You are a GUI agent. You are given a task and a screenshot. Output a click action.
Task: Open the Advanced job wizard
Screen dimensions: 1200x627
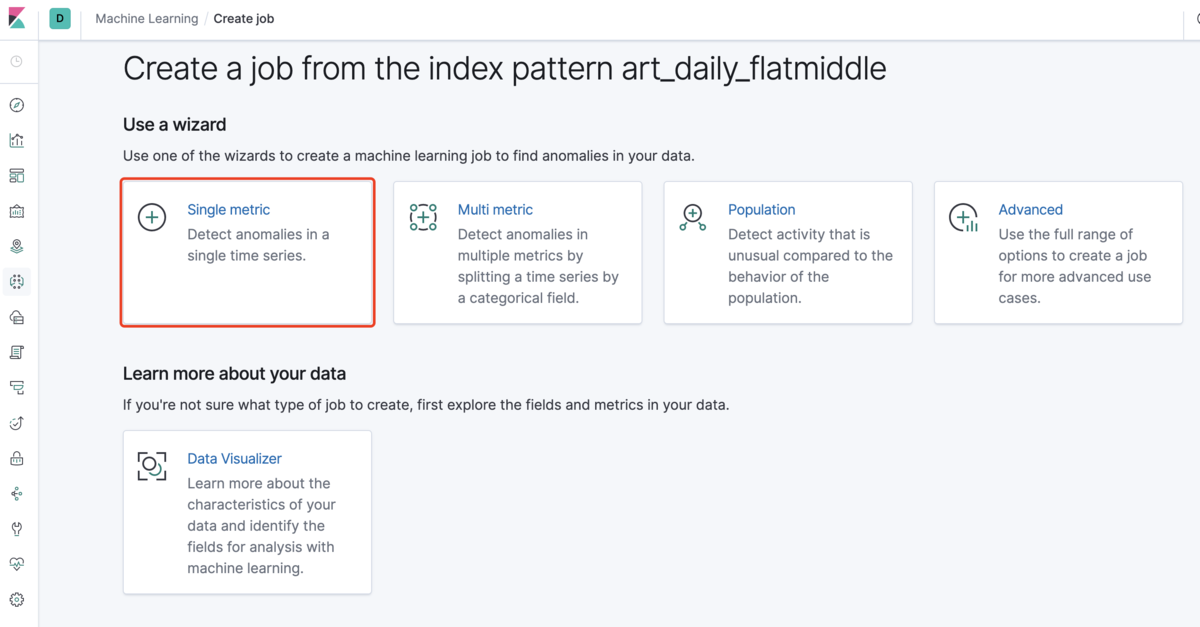coord(1030,210)
